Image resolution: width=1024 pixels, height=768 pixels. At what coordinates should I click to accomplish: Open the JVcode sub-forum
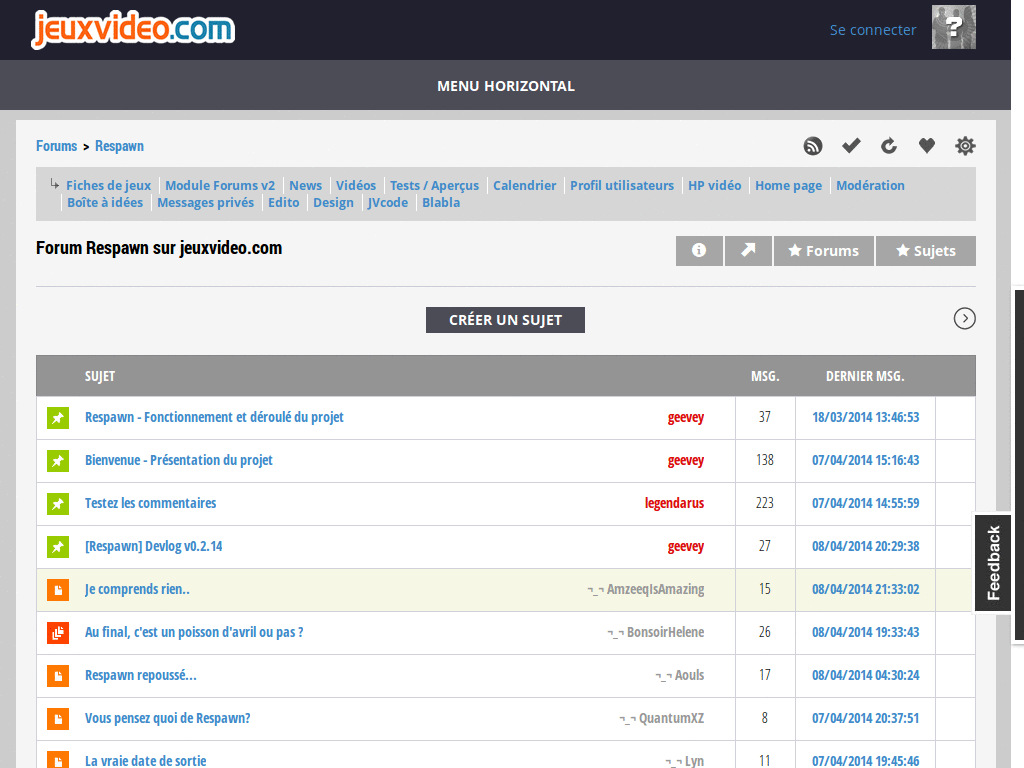(388, 202)
